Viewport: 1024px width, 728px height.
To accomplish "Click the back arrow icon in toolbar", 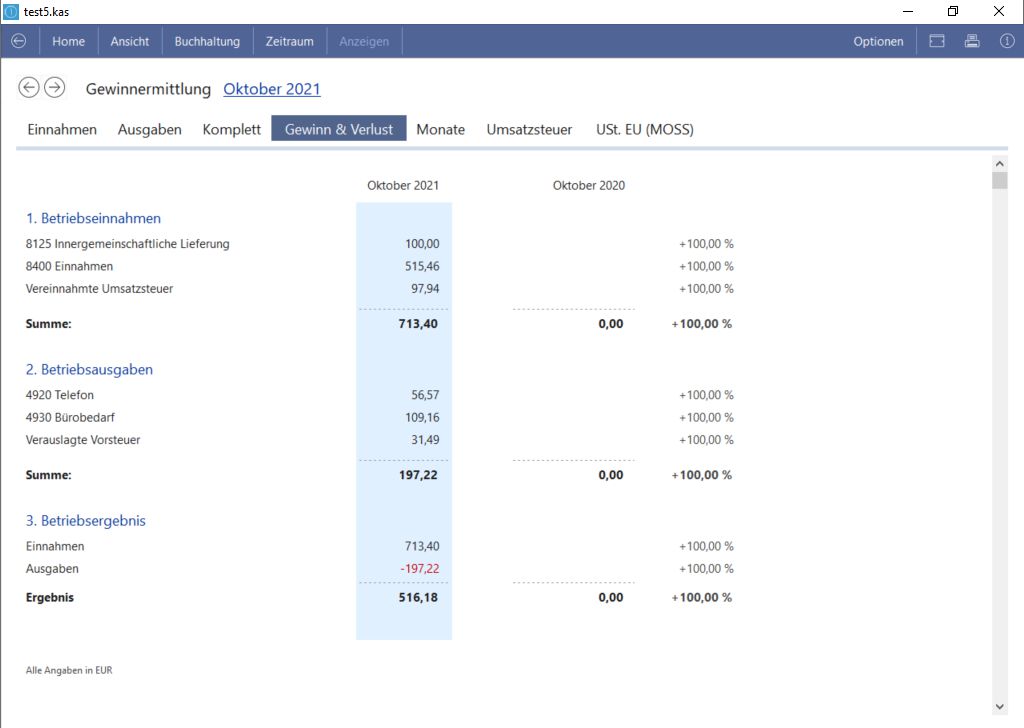I will click(x=19, y=41).
